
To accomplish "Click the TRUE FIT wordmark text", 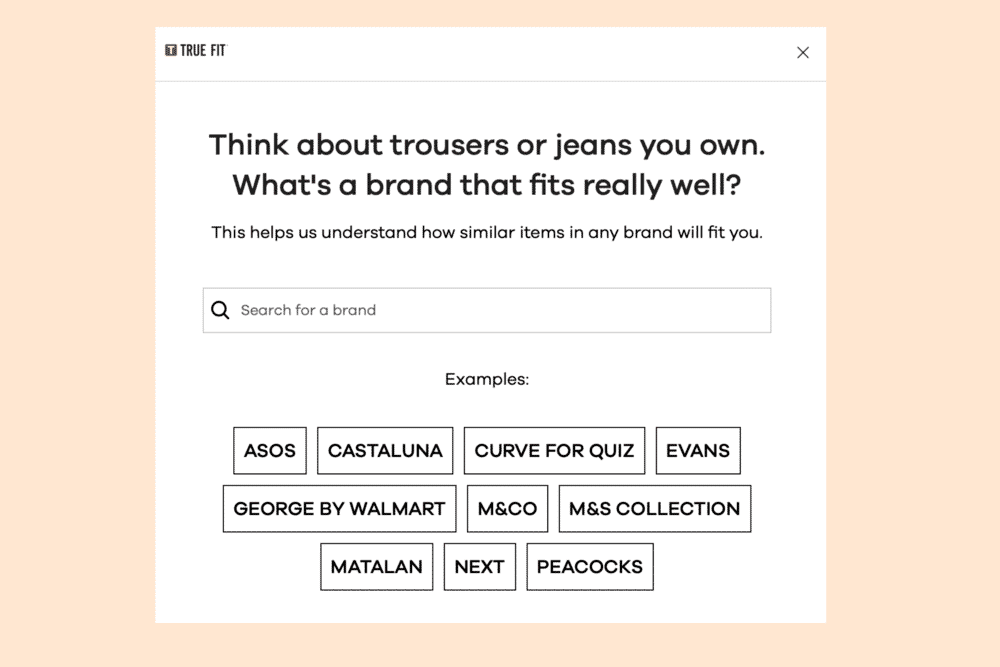I will click(203, 50).
